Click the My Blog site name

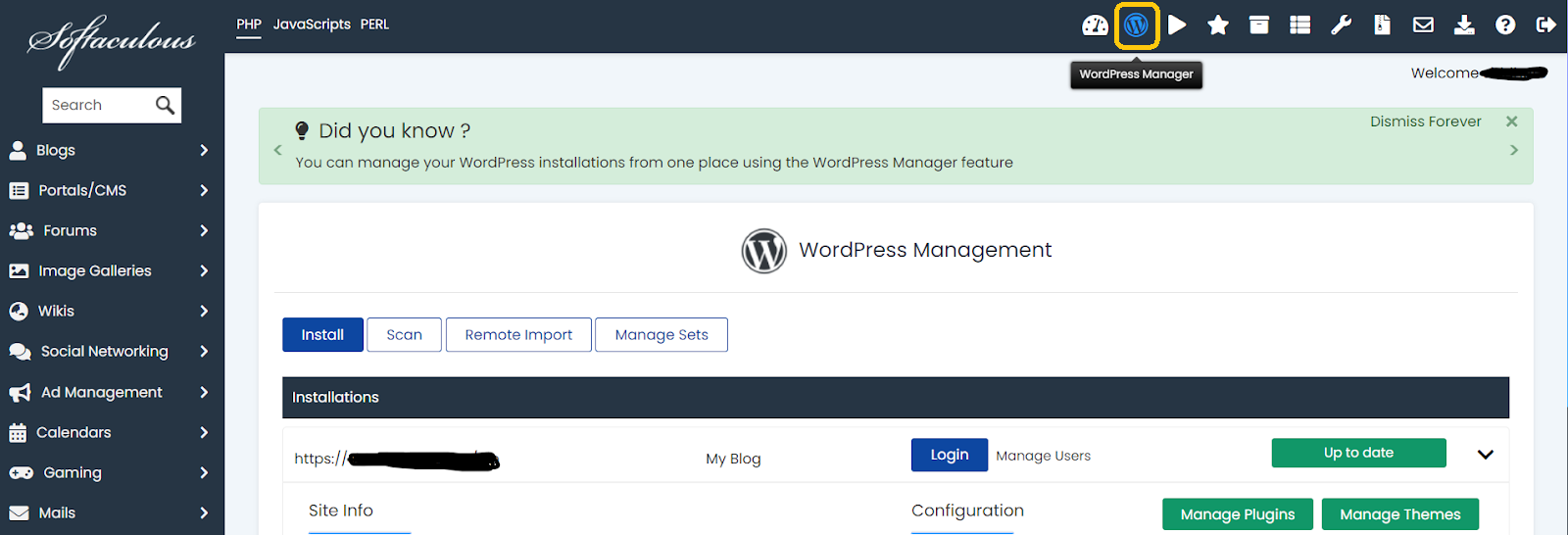(x=733, y=459)
